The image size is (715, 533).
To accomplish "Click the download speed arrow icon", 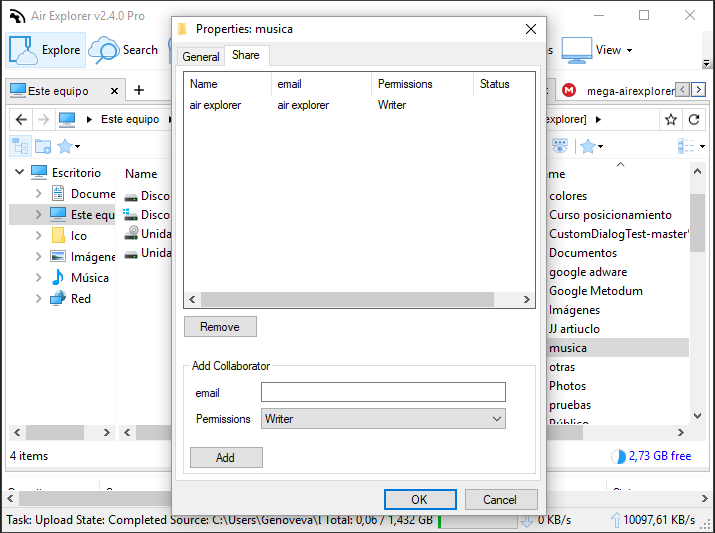I will 527,520.
